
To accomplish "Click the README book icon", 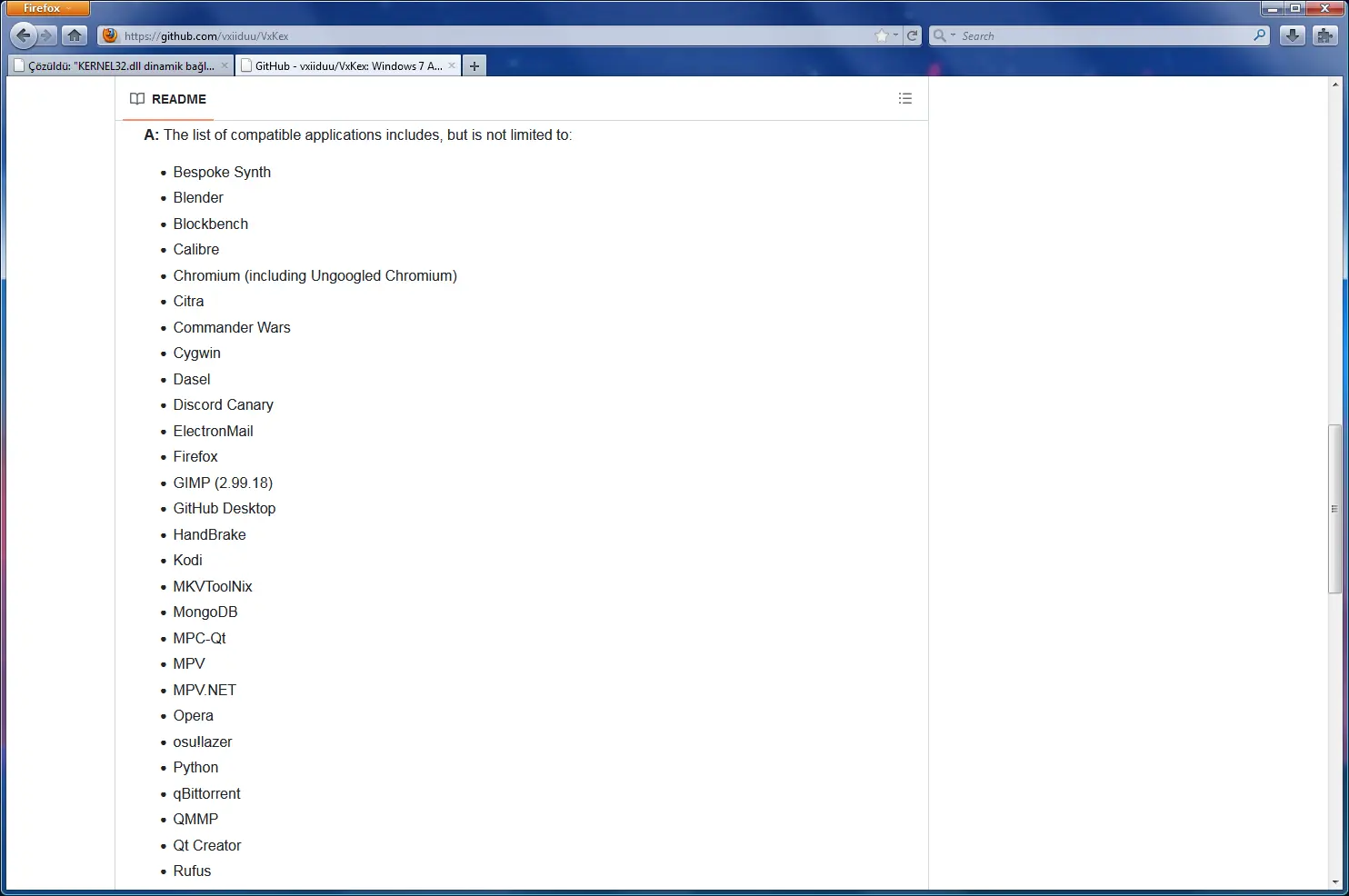I will pyautogui.click(x=137, y=99).
